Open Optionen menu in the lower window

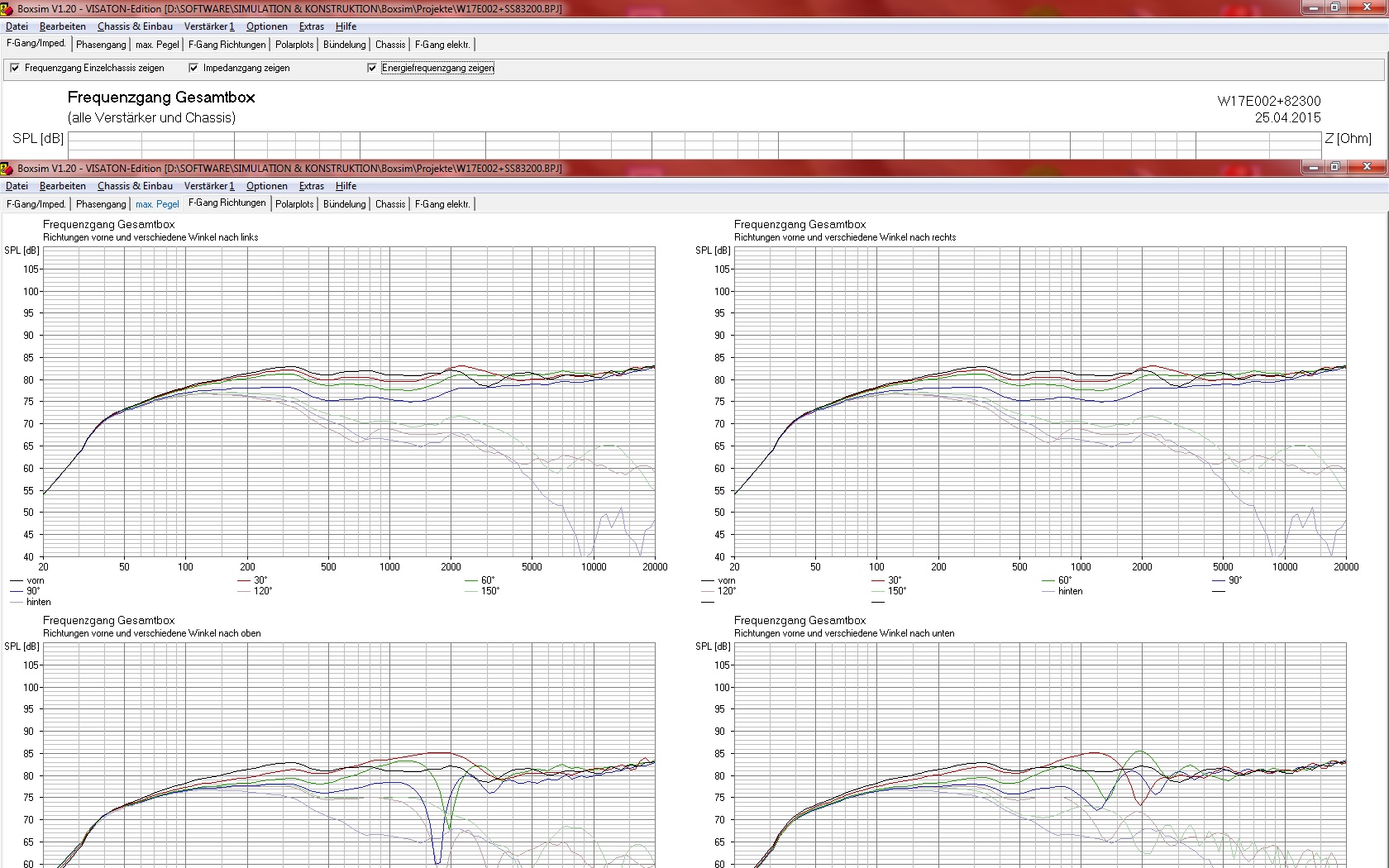266,186
